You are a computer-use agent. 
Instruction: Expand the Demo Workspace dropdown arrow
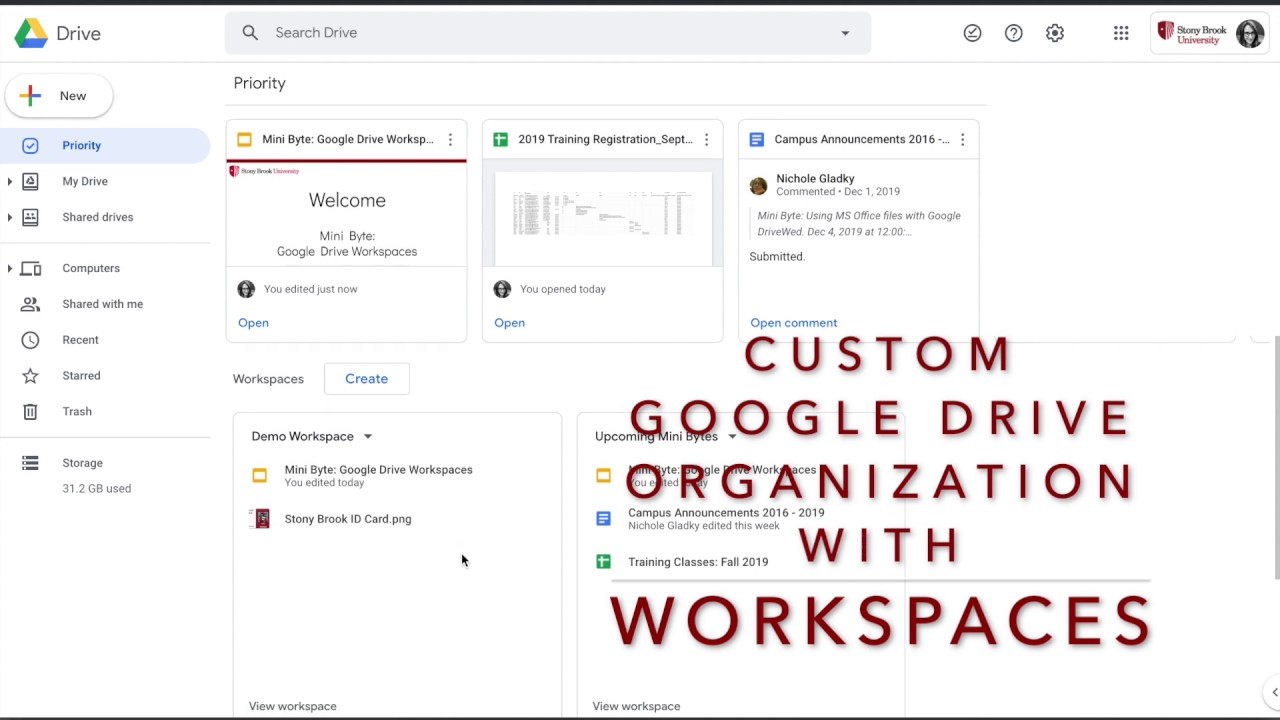pyautogui.click(x=367, y=437)
